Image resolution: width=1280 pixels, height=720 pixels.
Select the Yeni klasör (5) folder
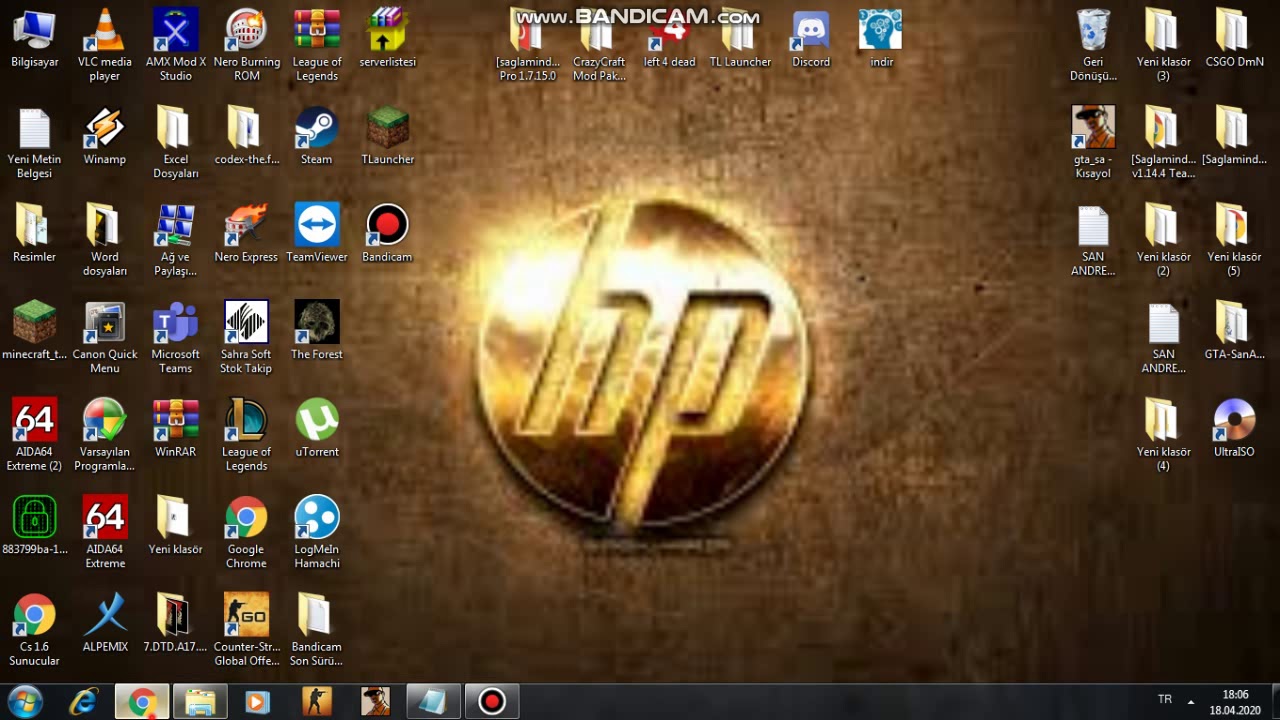(x=1234, y=240)
